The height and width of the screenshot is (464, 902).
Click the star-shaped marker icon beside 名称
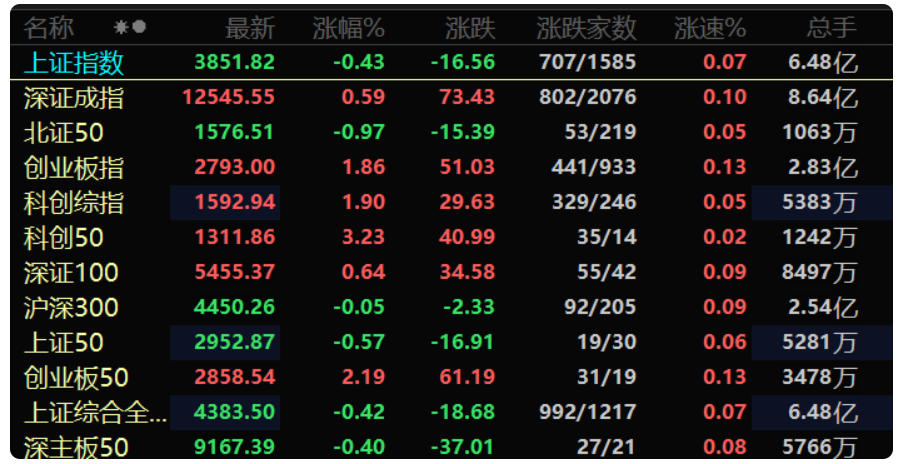coord(121,27)
